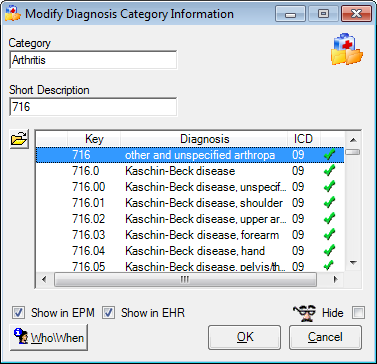Open the yellow folder icon beside diagnosis list

tap(19, 139)
